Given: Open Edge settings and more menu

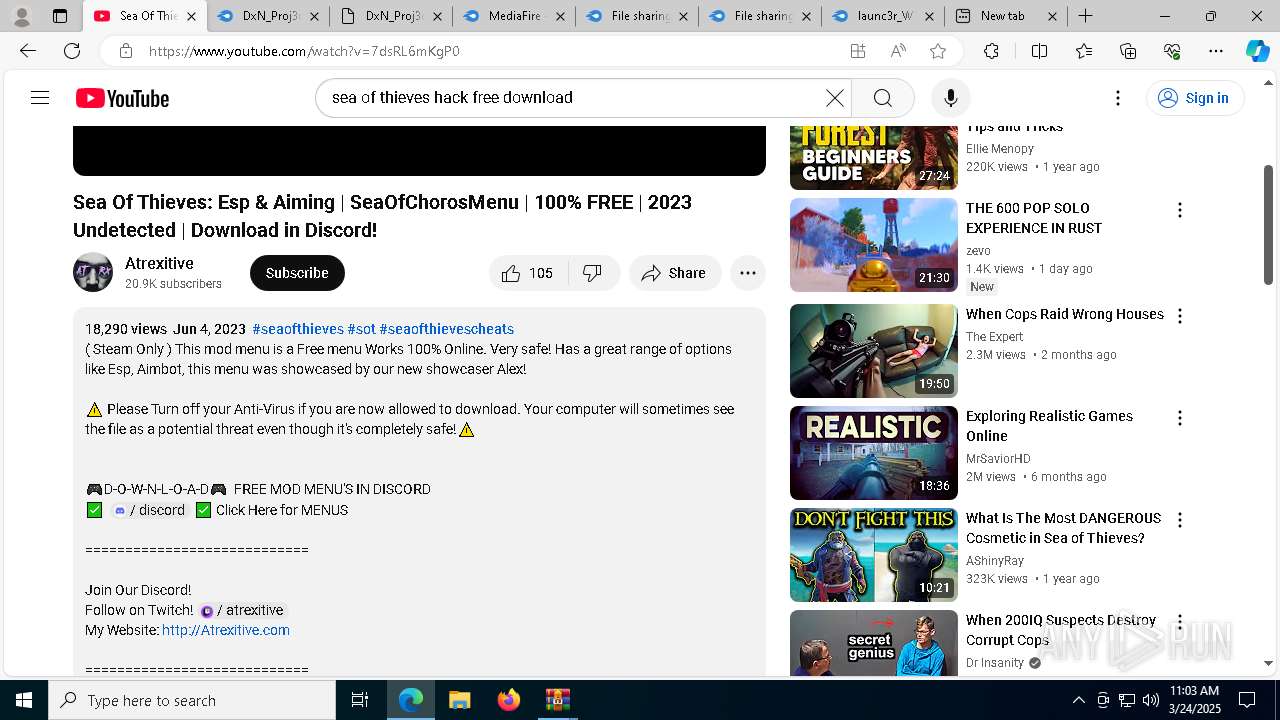Looking at the screenshot, I should click(x=1216, y=51).
